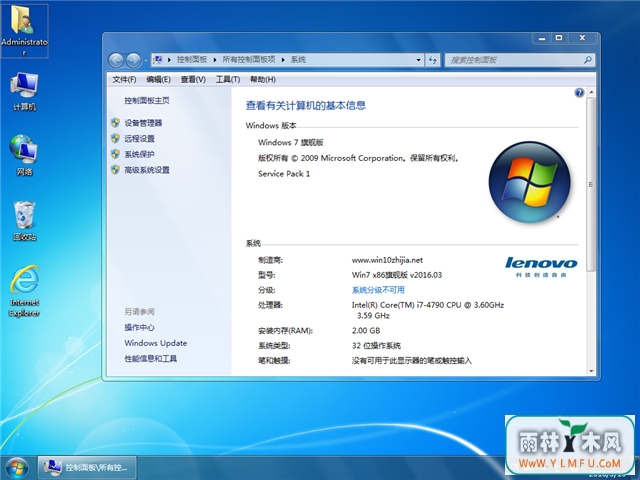The image size is (640, 480).
Task: Select the Intel(R) Core(TM) i7-4790 processor text
Action: [x=427, y=310]
